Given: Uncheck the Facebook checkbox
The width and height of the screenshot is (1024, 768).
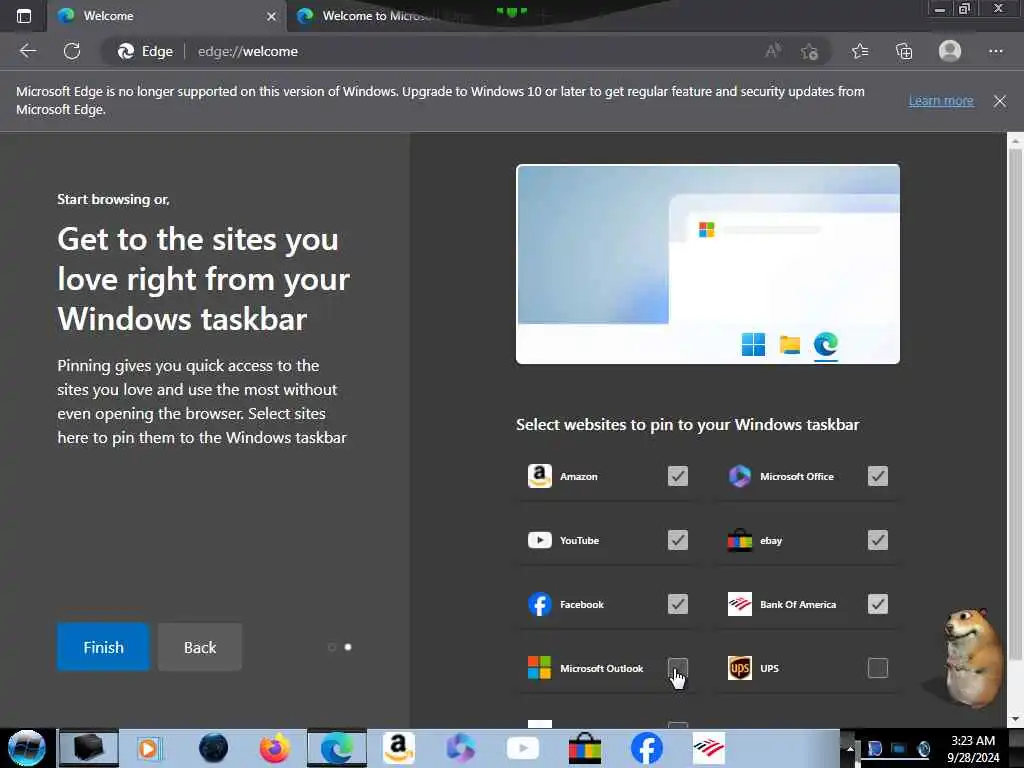Looking at the screenshot, I should coord(678,604).
